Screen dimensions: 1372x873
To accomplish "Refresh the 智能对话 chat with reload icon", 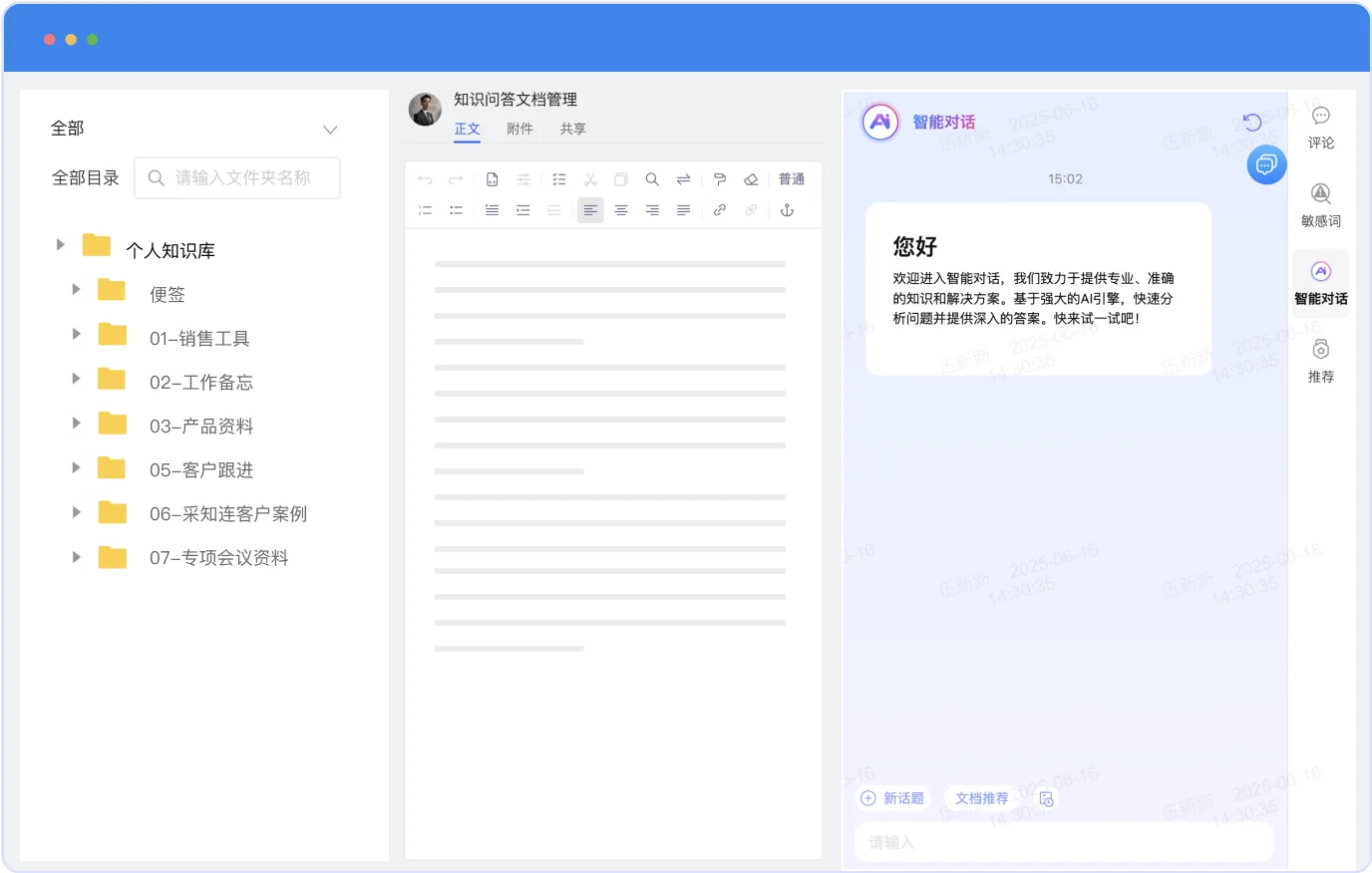I will [x=1252, y=122].
